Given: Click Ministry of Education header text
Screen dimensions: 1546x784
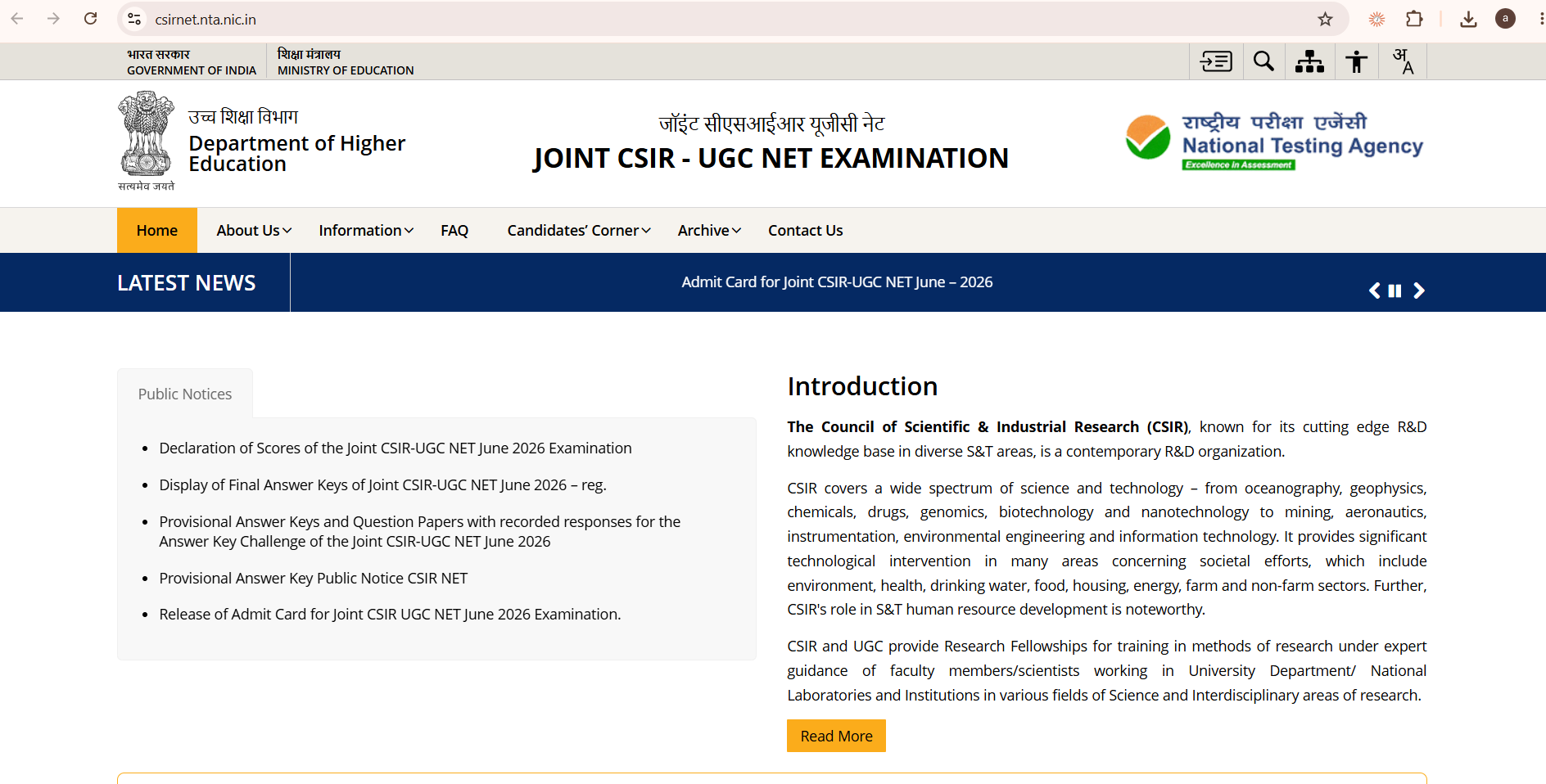Looking at the screenshot, I should pos(346,62).
